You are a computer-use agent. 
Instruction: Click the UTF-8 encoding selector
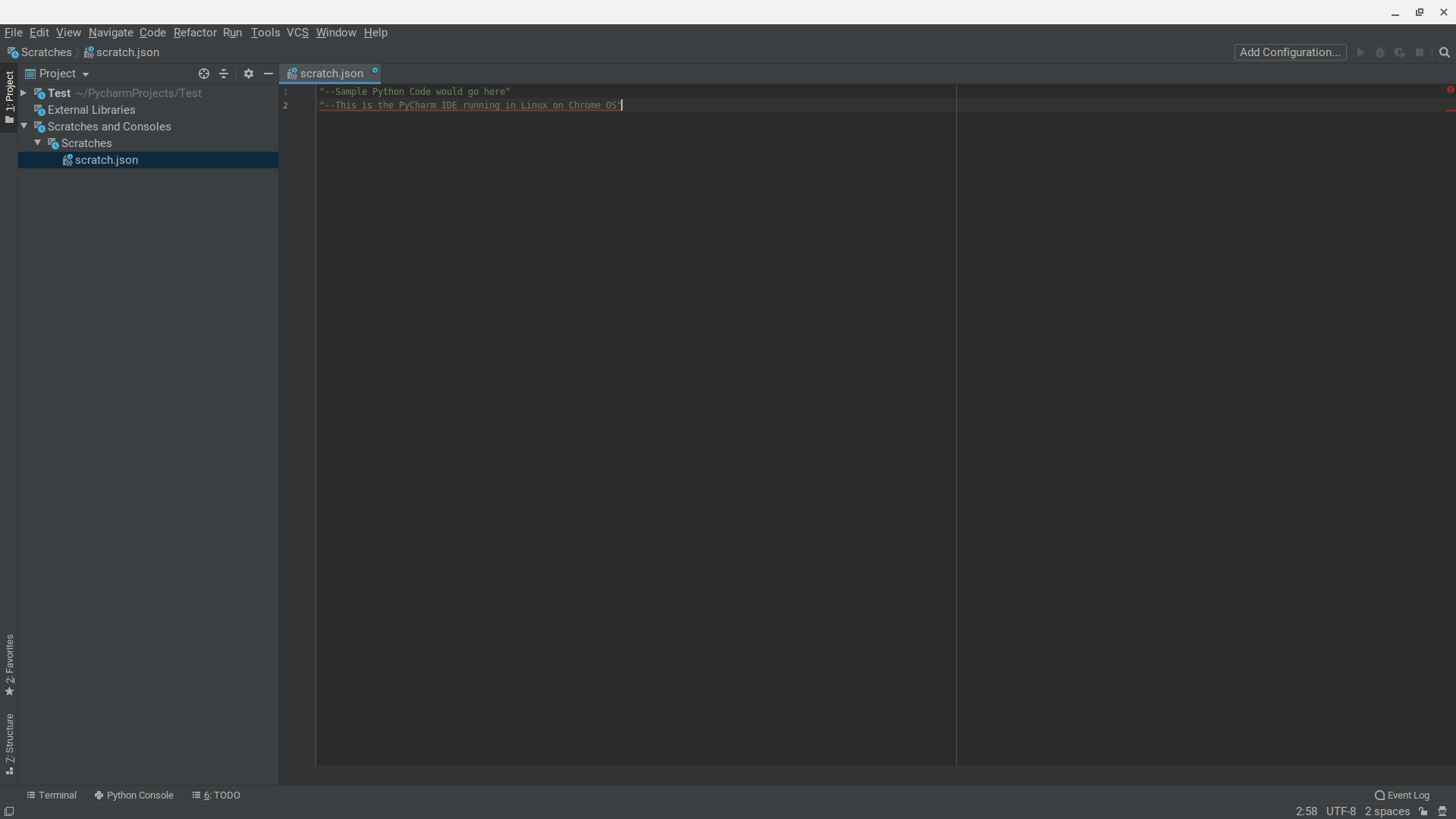tap(1340, 811)
